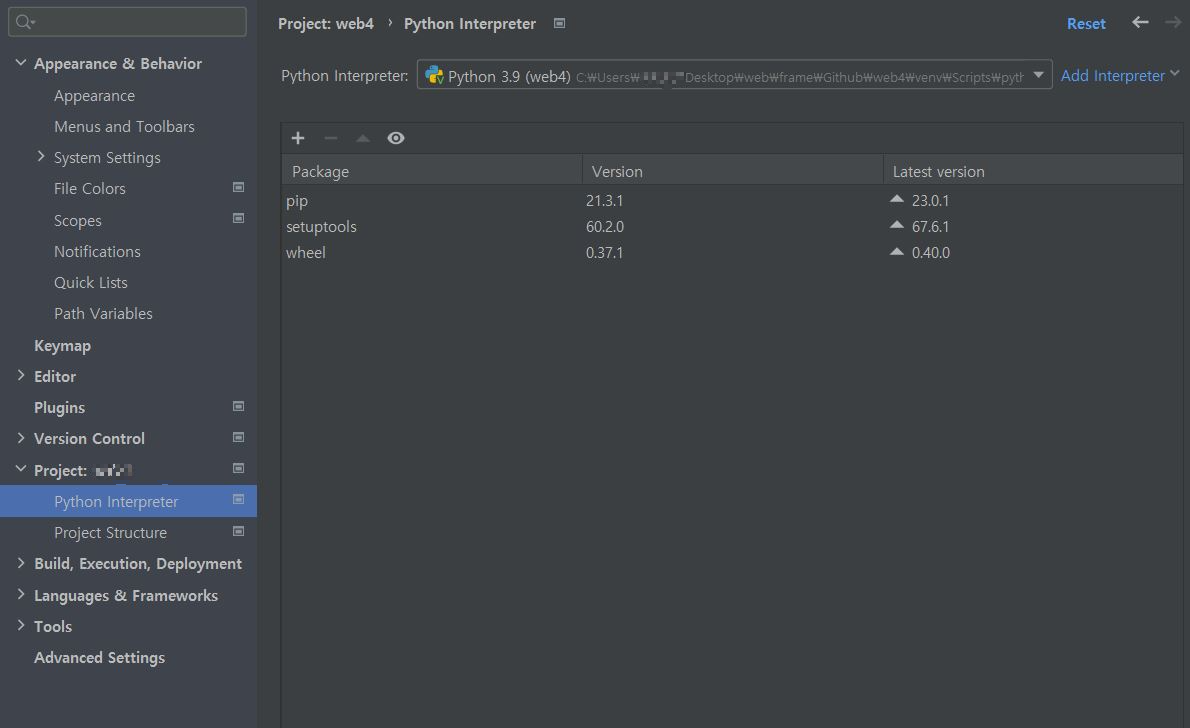Open Notifications settings
Image resolution: width=1190 pixels, height=728 pixels.
click(x=97, y=251)
